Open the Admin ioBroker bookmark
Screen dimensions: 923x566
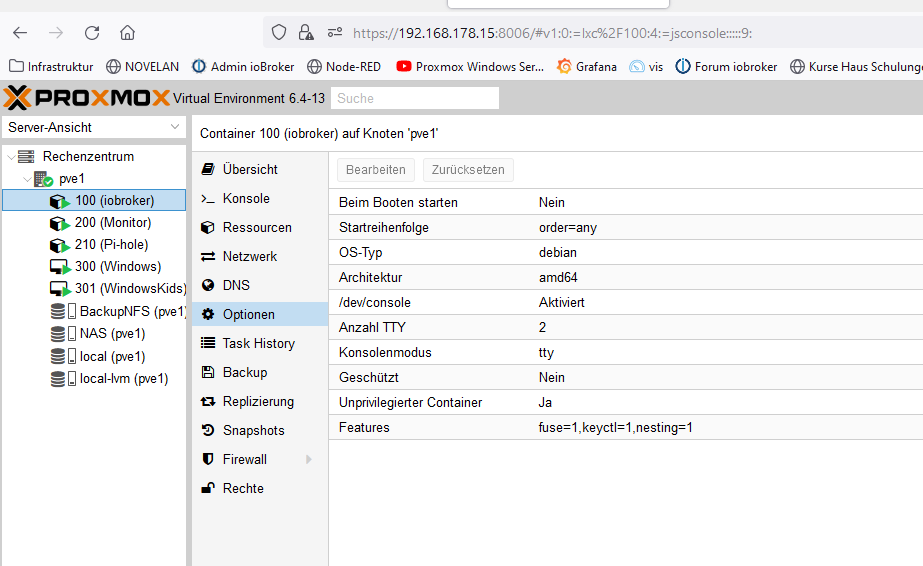pyautogui.click(x=243, y=66)
